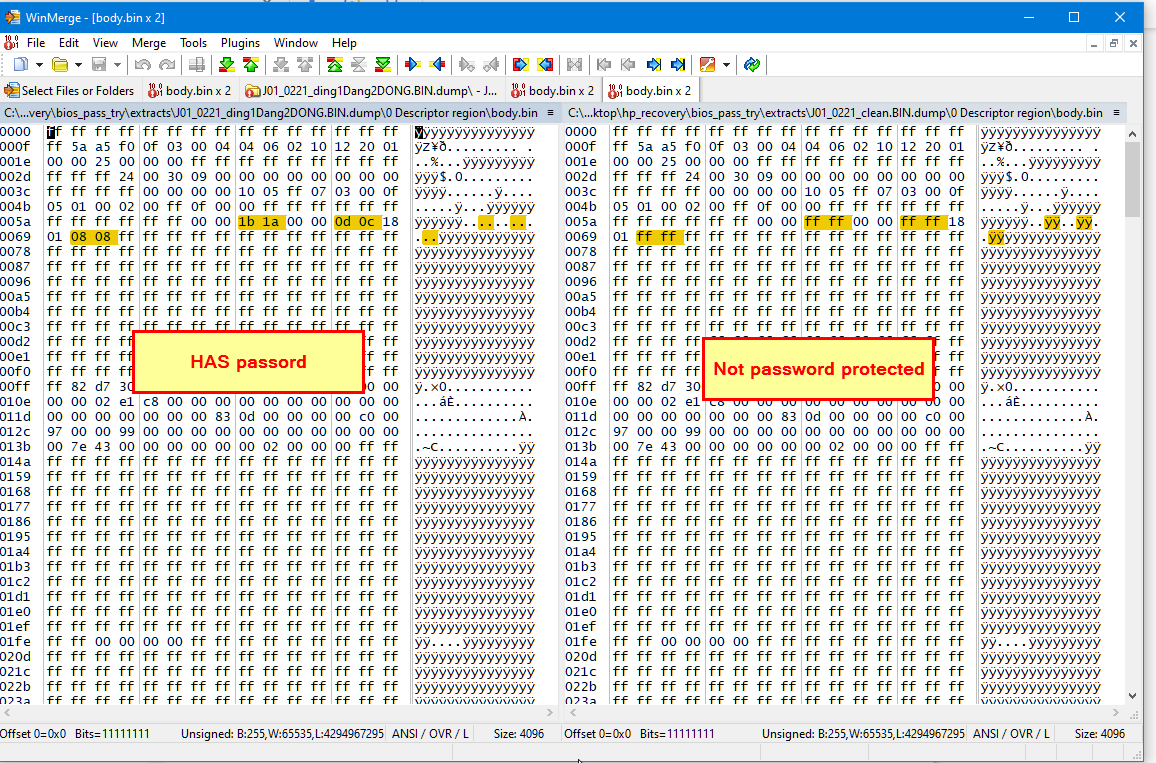
Task: Open the Options wrench icon
Action: (x=708, y=65)
